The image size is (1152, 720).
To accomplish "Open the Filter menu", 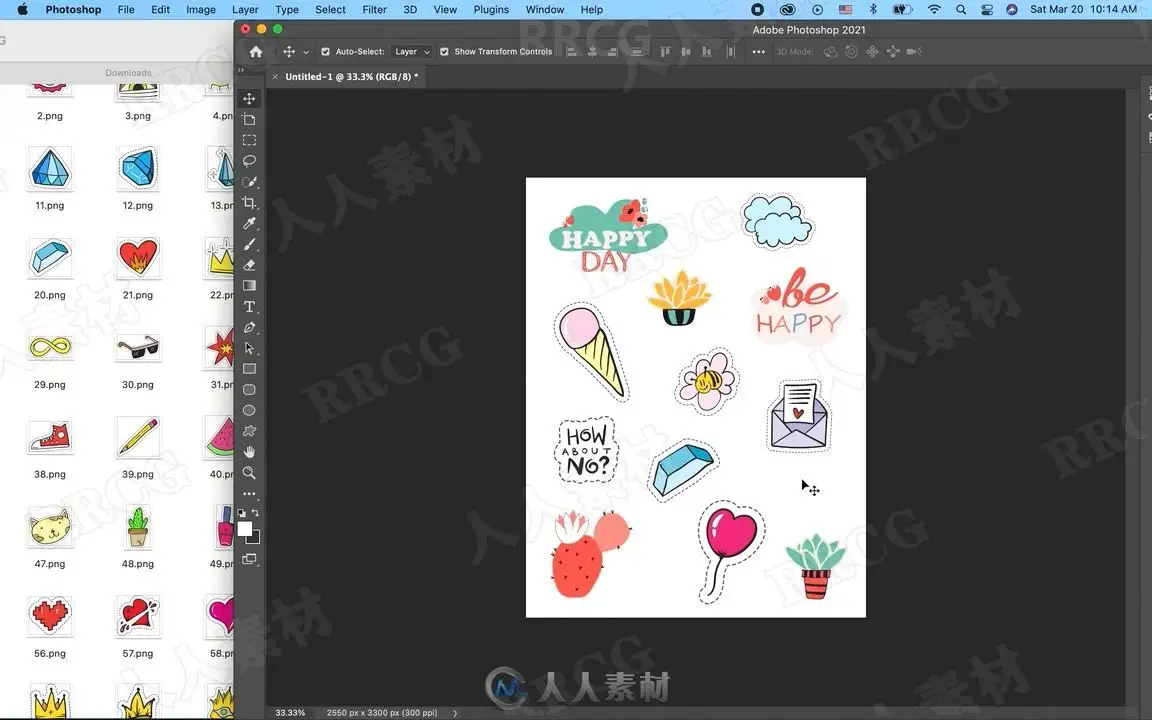I will pos(374,10).
